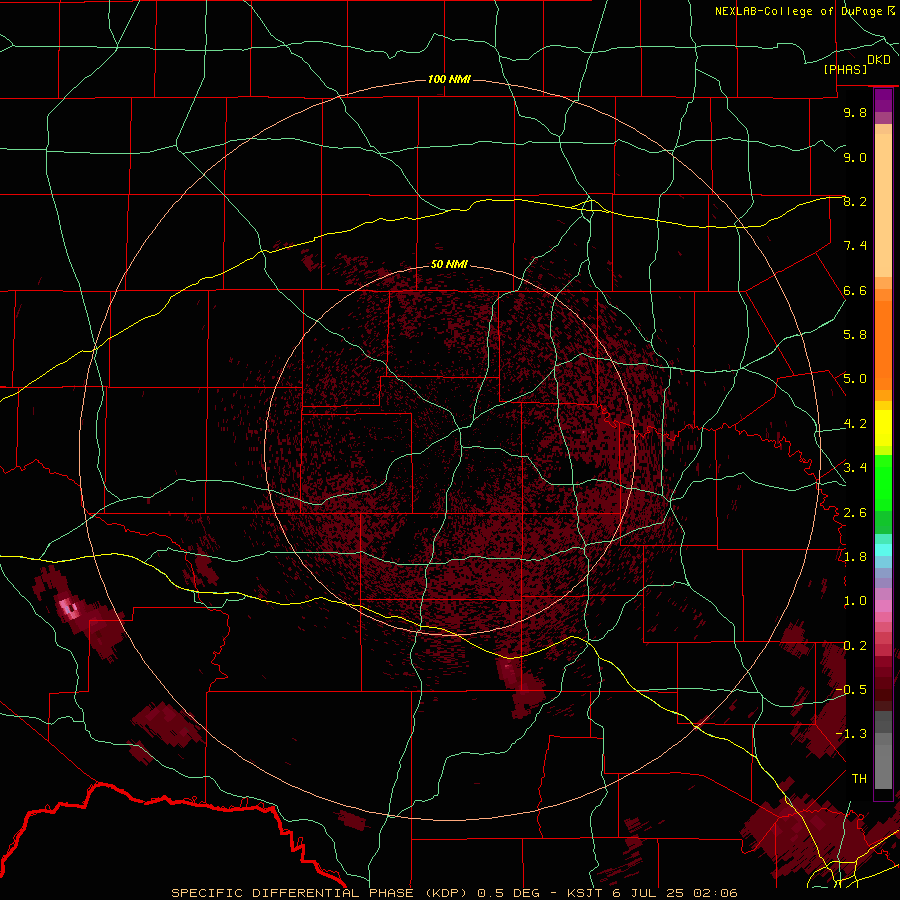Viewport: 900px width, 900px height.
Task: Select the 9.8 legend value
Action: tap(855, 112)
